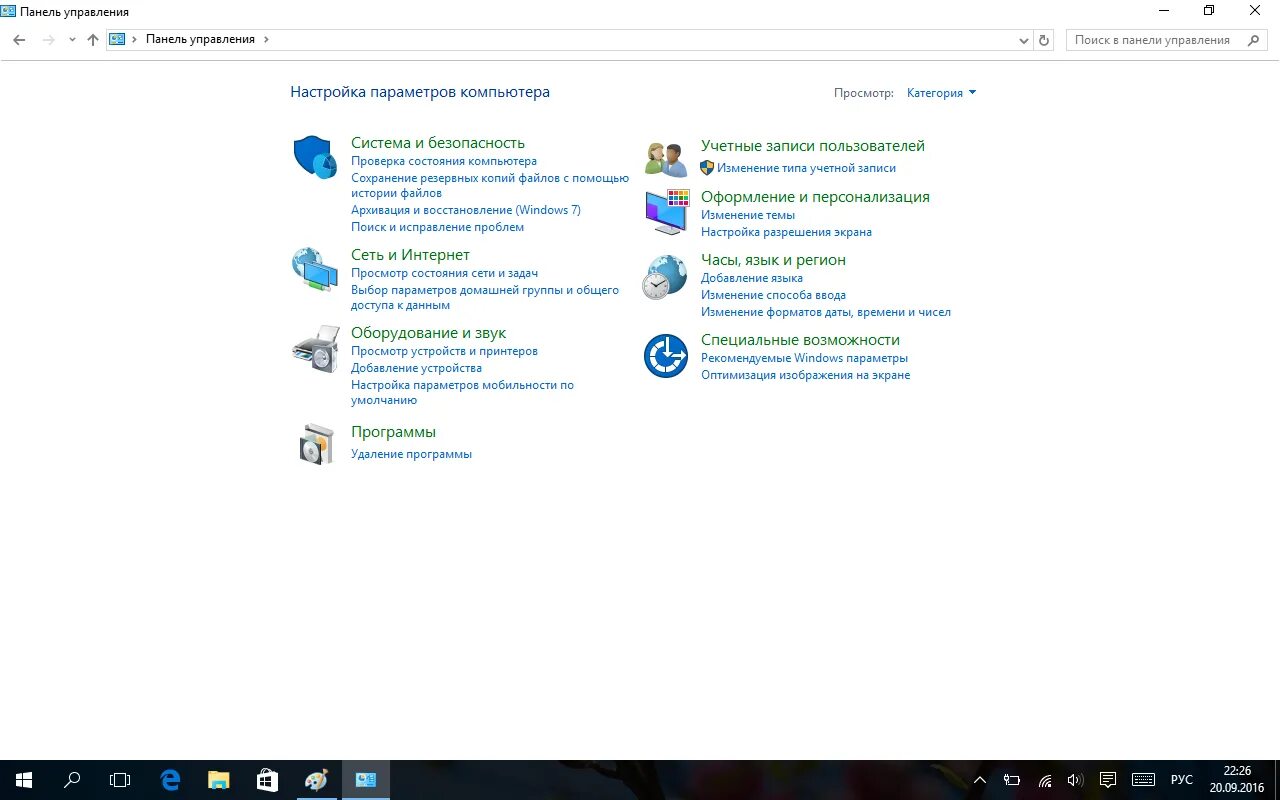The height and width of the screenshot is (800, 1280).
Task: Open taskbar search magnifier
Action: (72, 780)
